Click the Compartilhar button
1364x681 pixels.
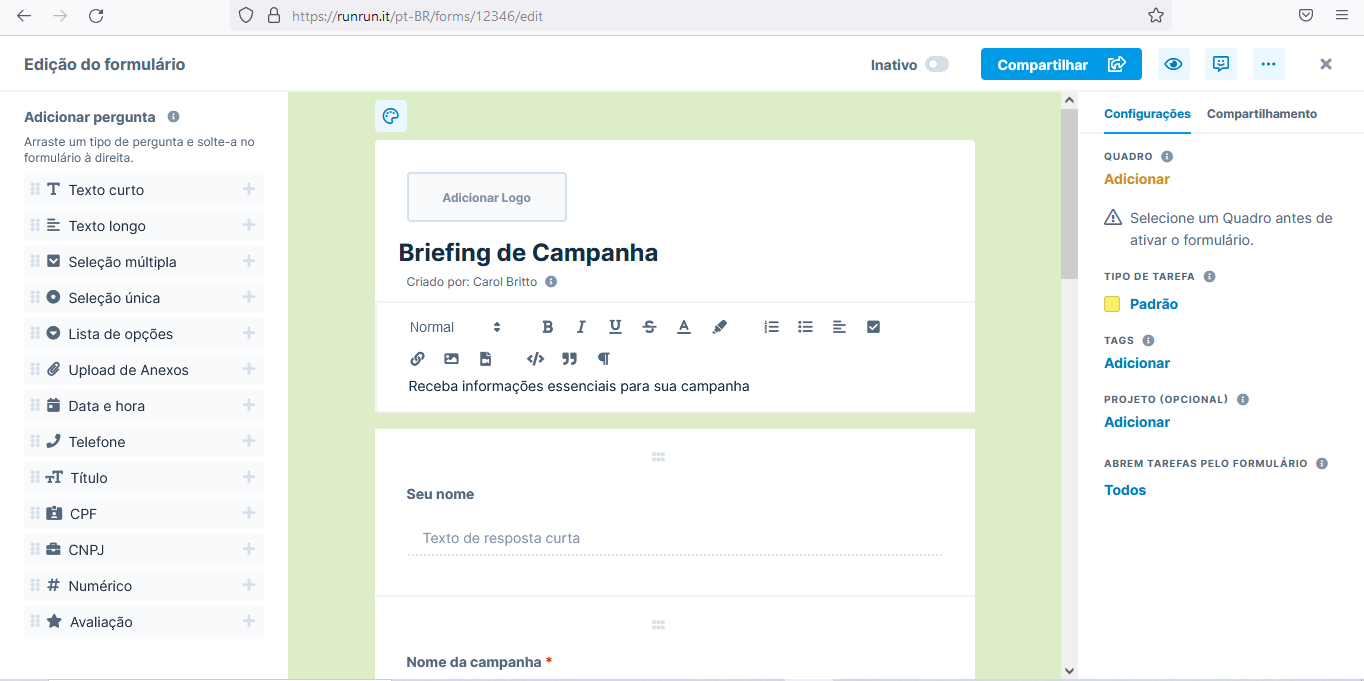click(1061, 64)
